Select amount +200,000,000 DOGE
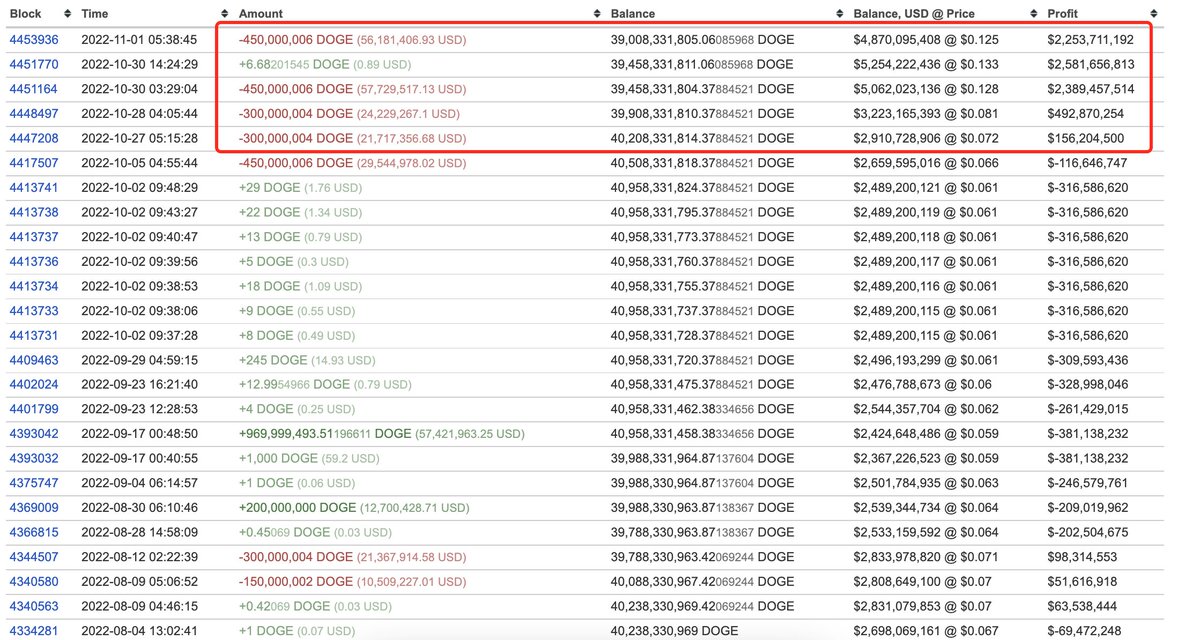 point(297,508)
